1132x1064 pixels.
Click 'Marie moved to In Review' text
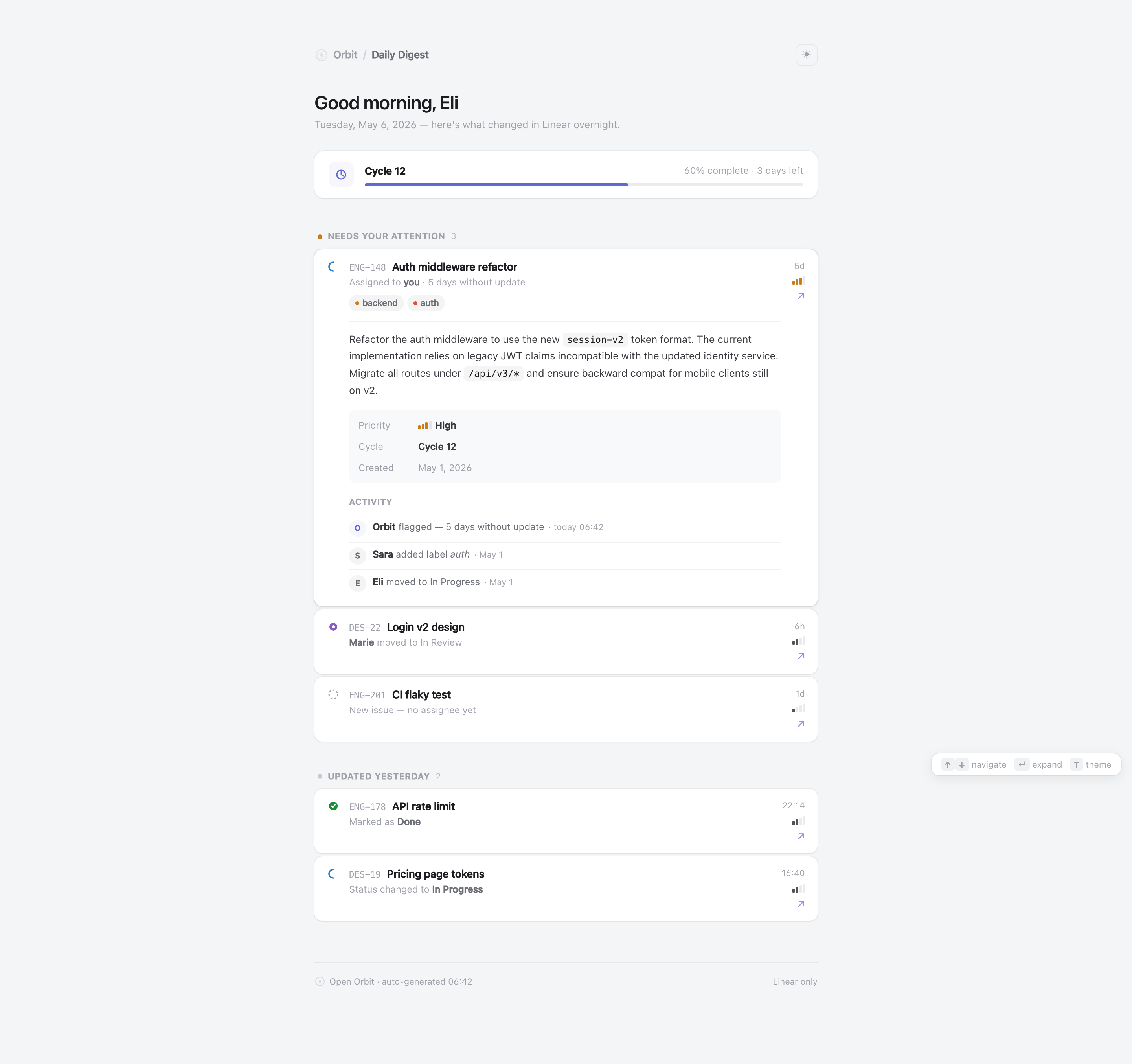pos(405,642)
